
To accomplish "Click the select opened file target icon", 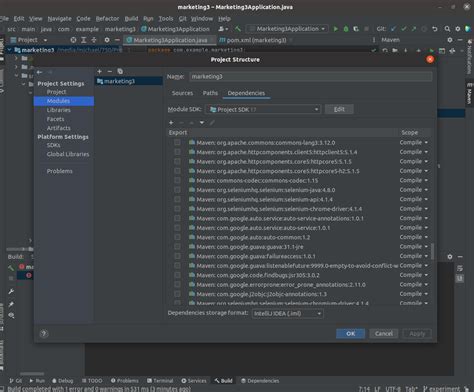I will tap(73, 40).
